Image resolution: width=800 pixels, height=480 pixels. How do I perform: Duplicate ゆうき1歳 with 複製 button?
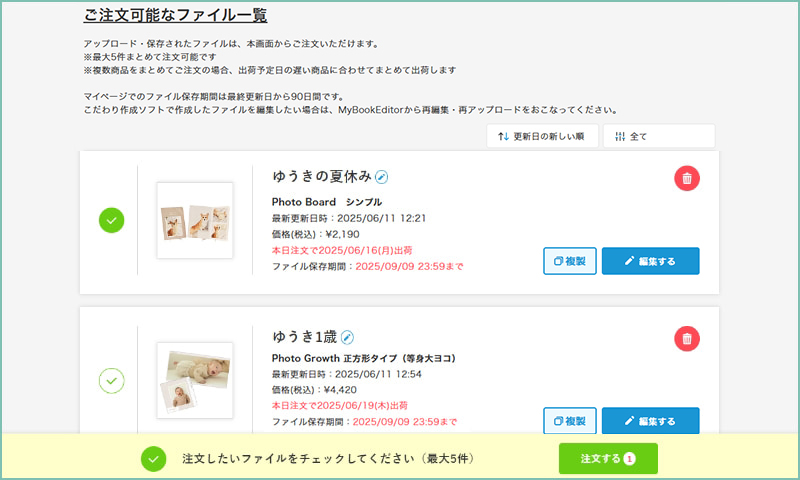[x=570, y=421]
